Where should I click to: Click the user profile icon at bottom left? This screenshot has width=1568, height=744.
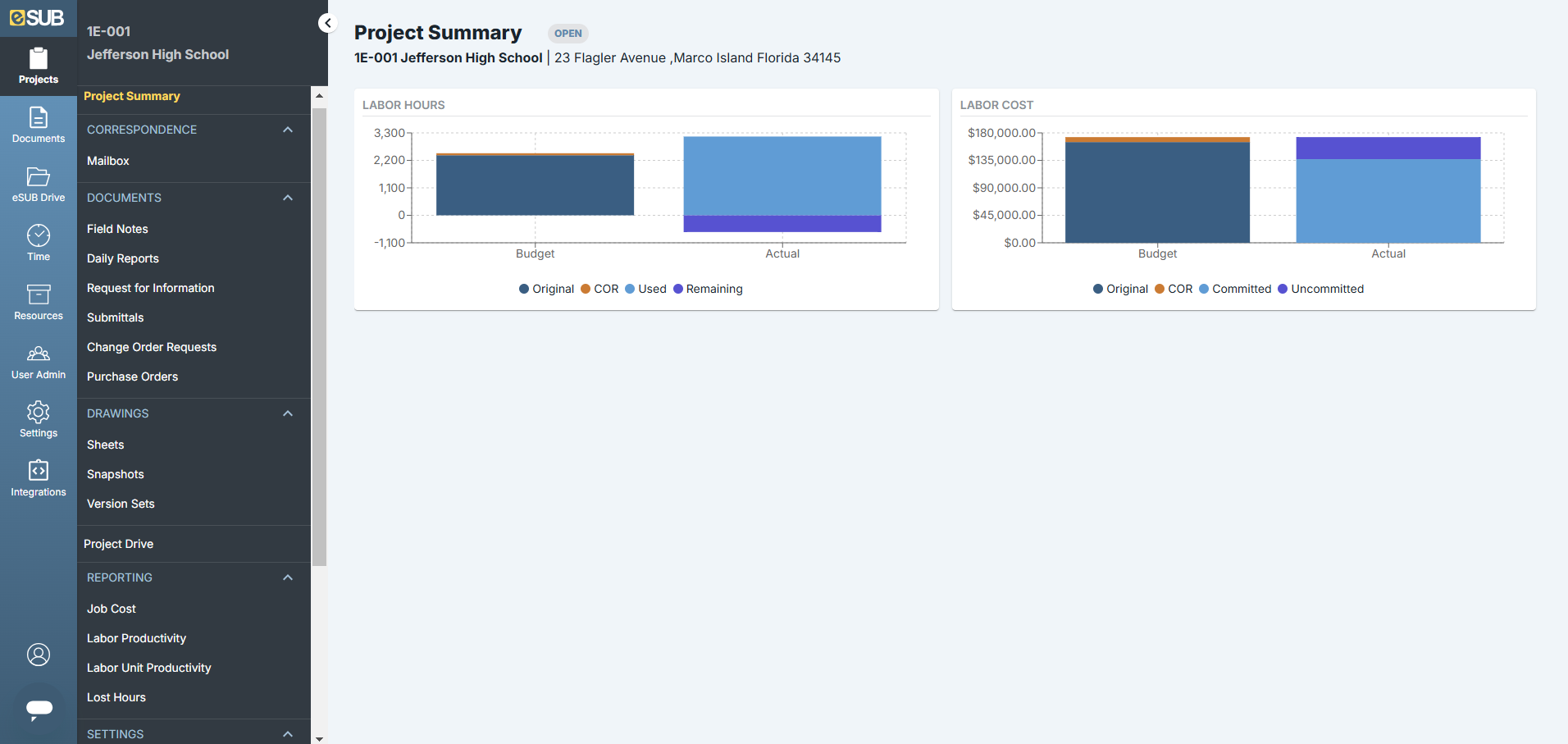[38, 655]
